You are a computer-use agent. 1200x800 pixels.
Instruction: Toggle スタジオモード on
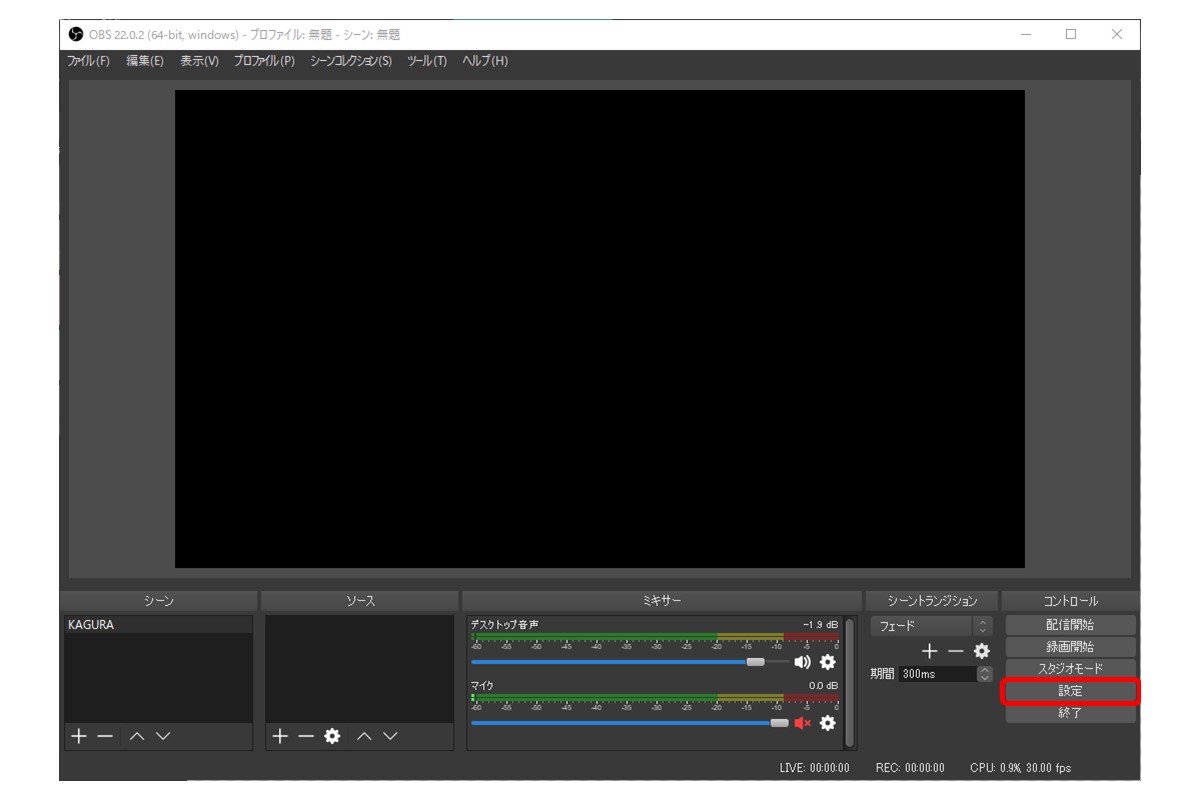pyautogui.click(x=1070, y=669)
